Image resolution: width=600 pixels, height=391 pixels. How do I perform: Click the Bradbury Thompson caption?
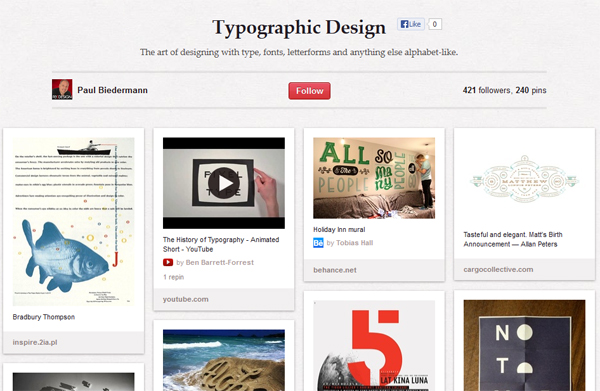pos(44,317)
